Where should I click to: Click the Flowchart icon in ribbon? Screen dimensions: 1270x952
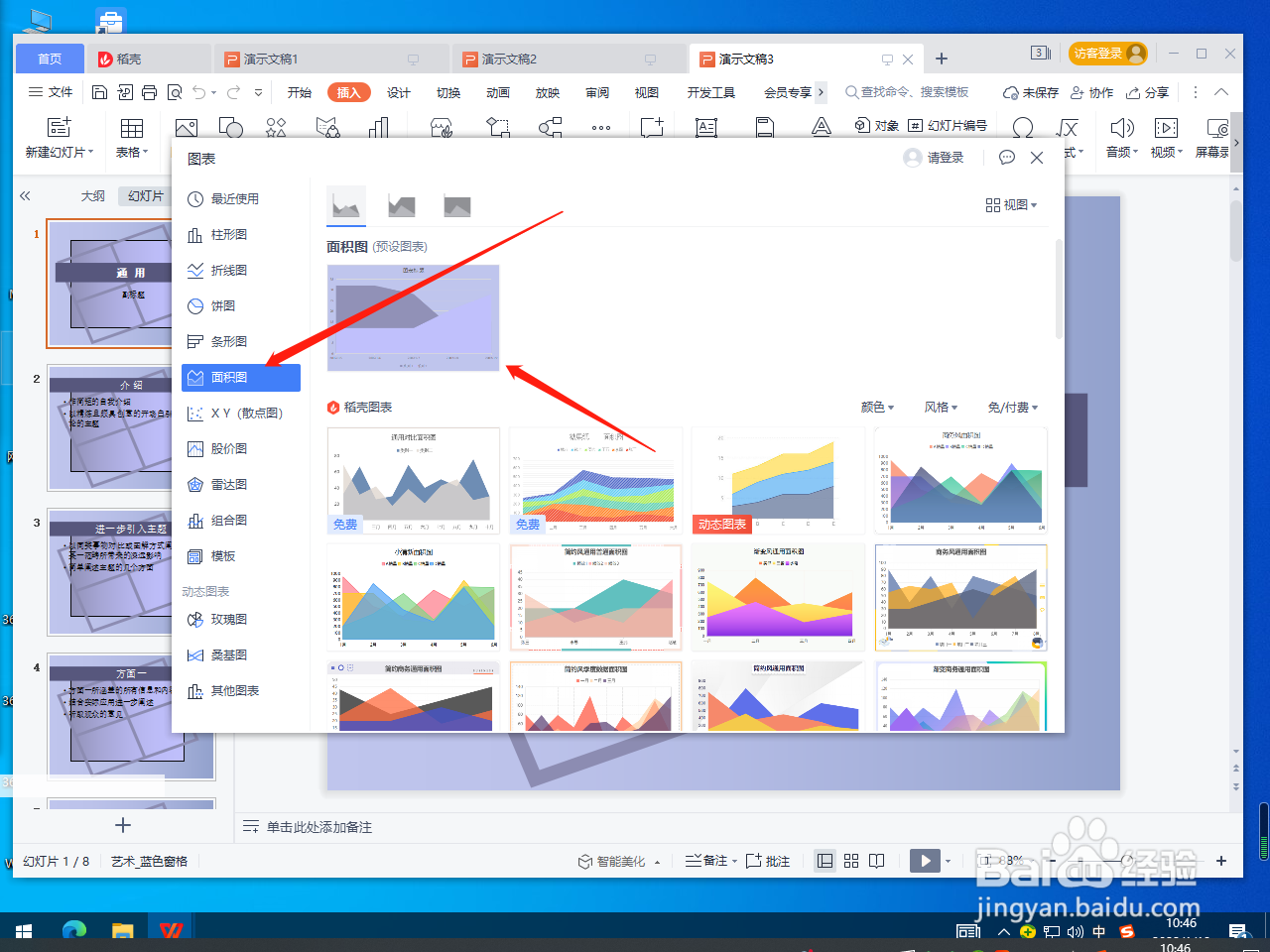tap(498, 127)
